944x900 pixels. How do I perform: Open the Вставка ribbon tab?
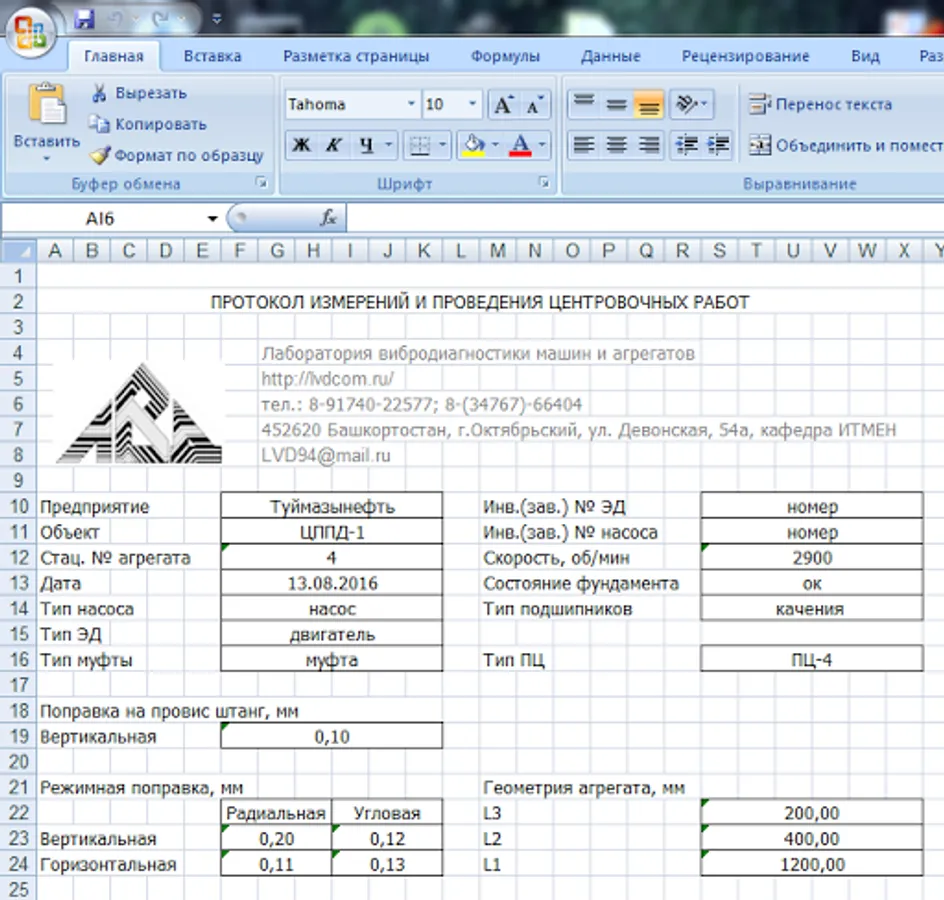[x=213, y=56]
